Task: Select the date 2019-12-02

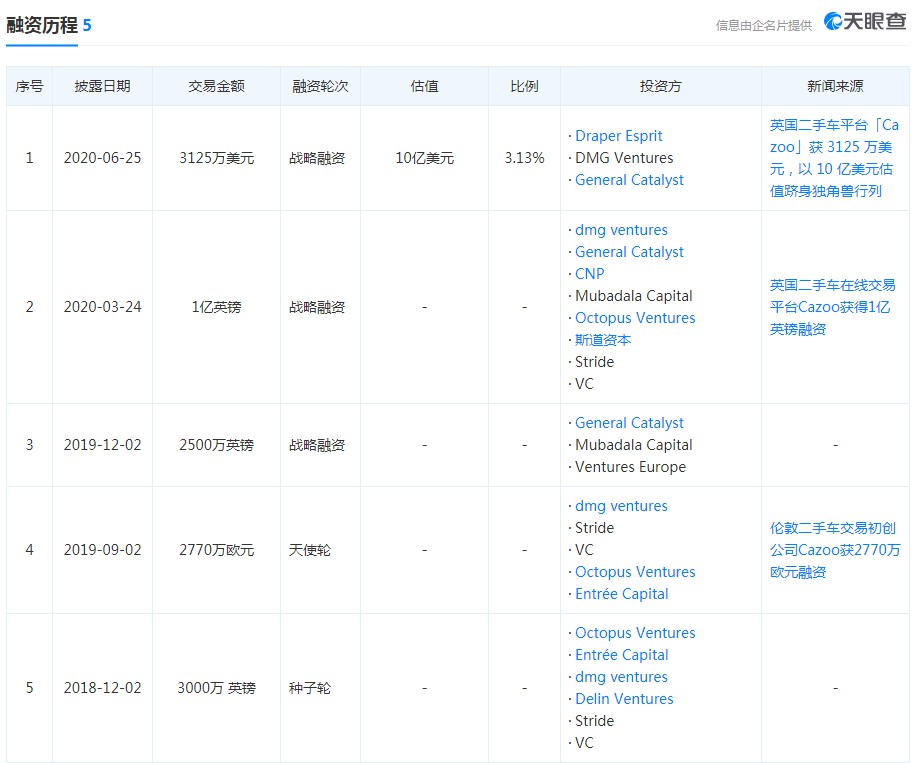Action: (x=102, y=445)
